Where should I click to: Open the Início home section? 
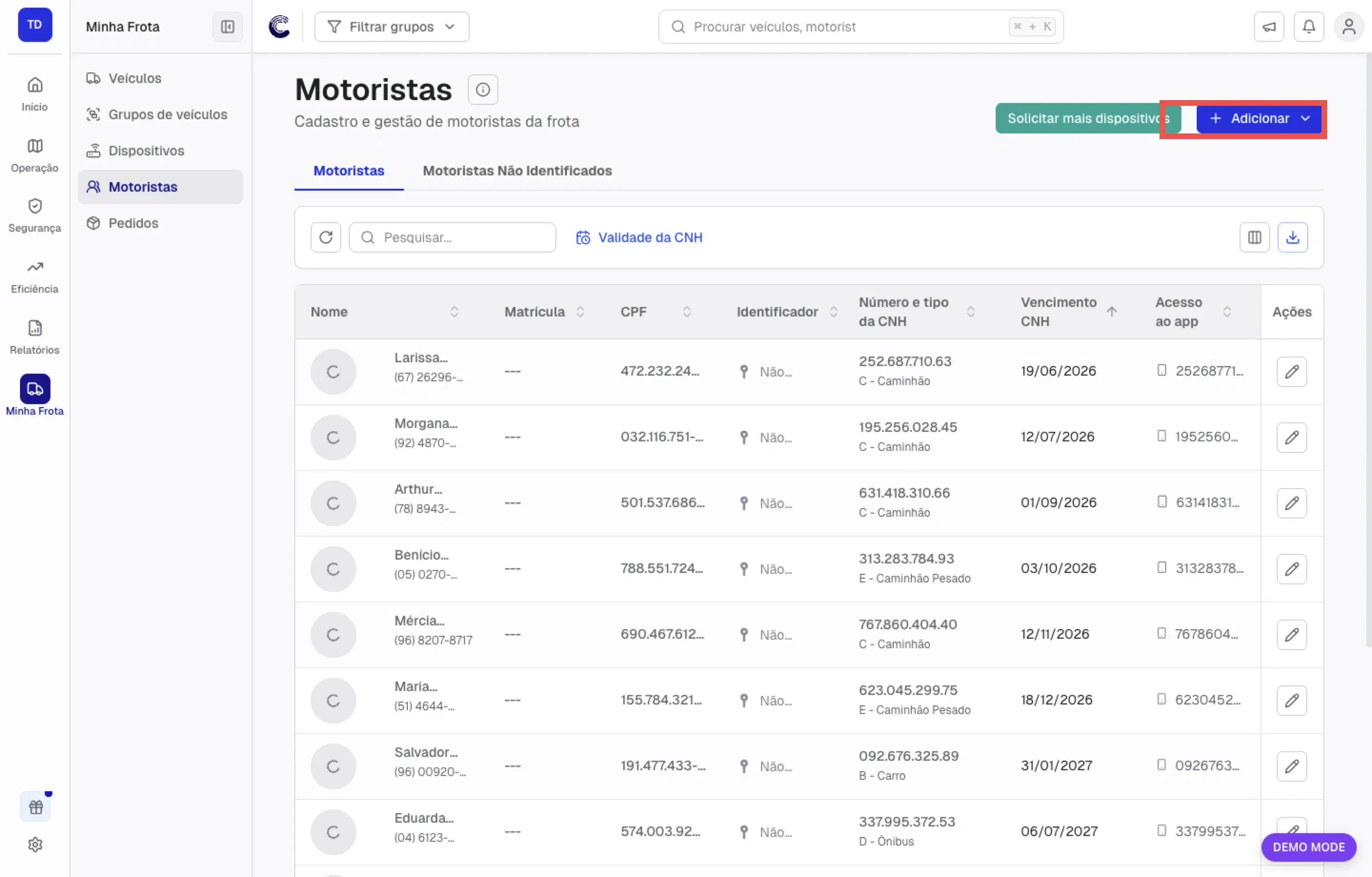[35, 95]
